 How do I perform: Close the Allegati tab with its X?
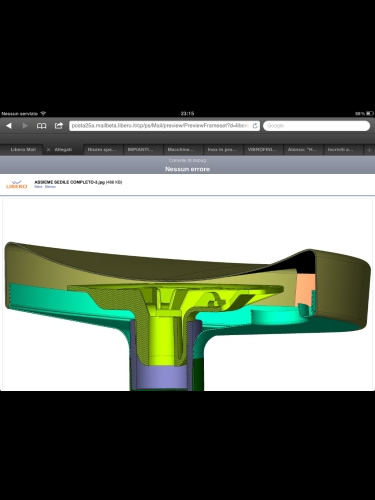[48, 150]
